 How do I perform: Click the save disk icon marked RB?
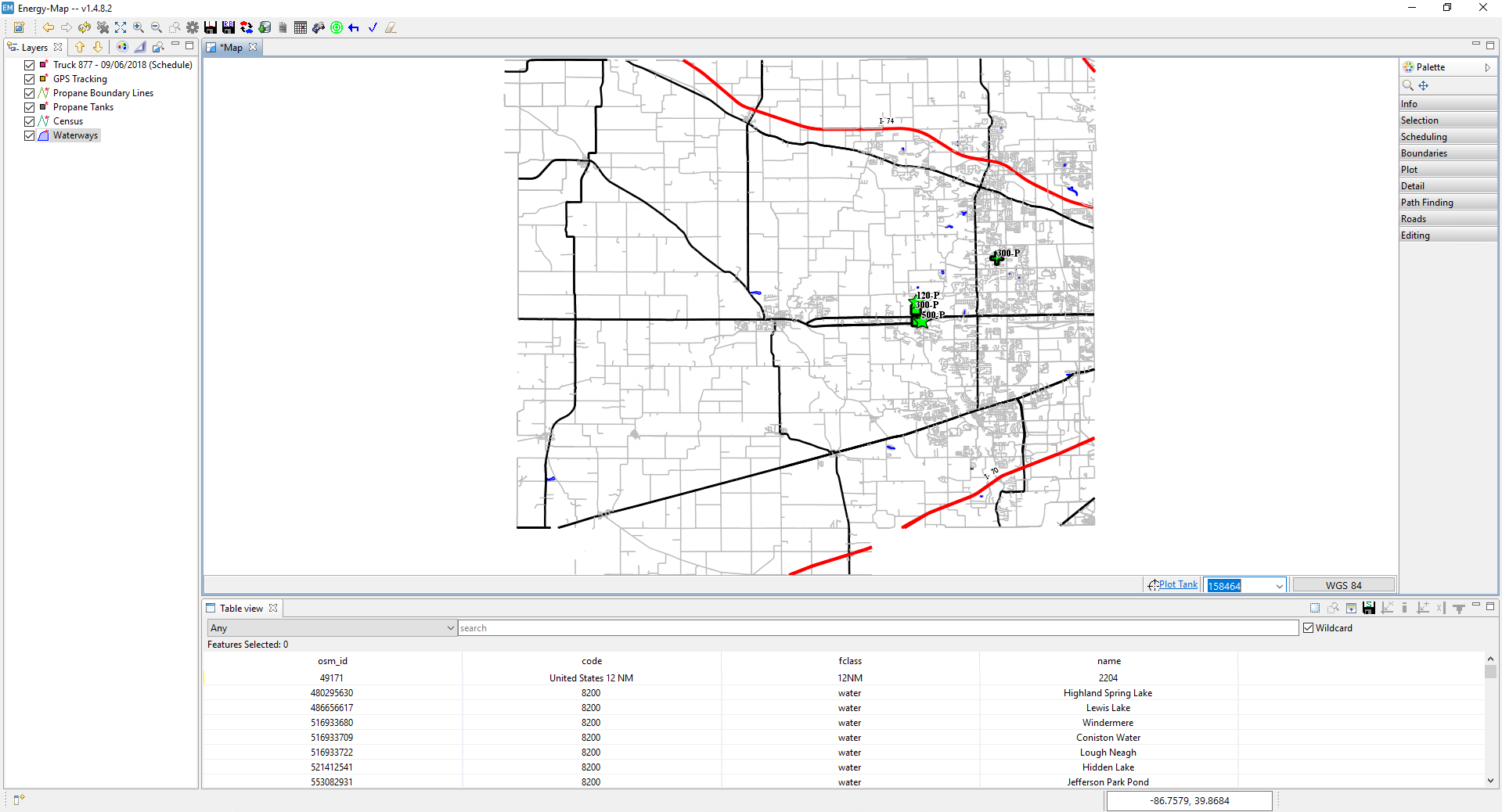tap(229, 27)
